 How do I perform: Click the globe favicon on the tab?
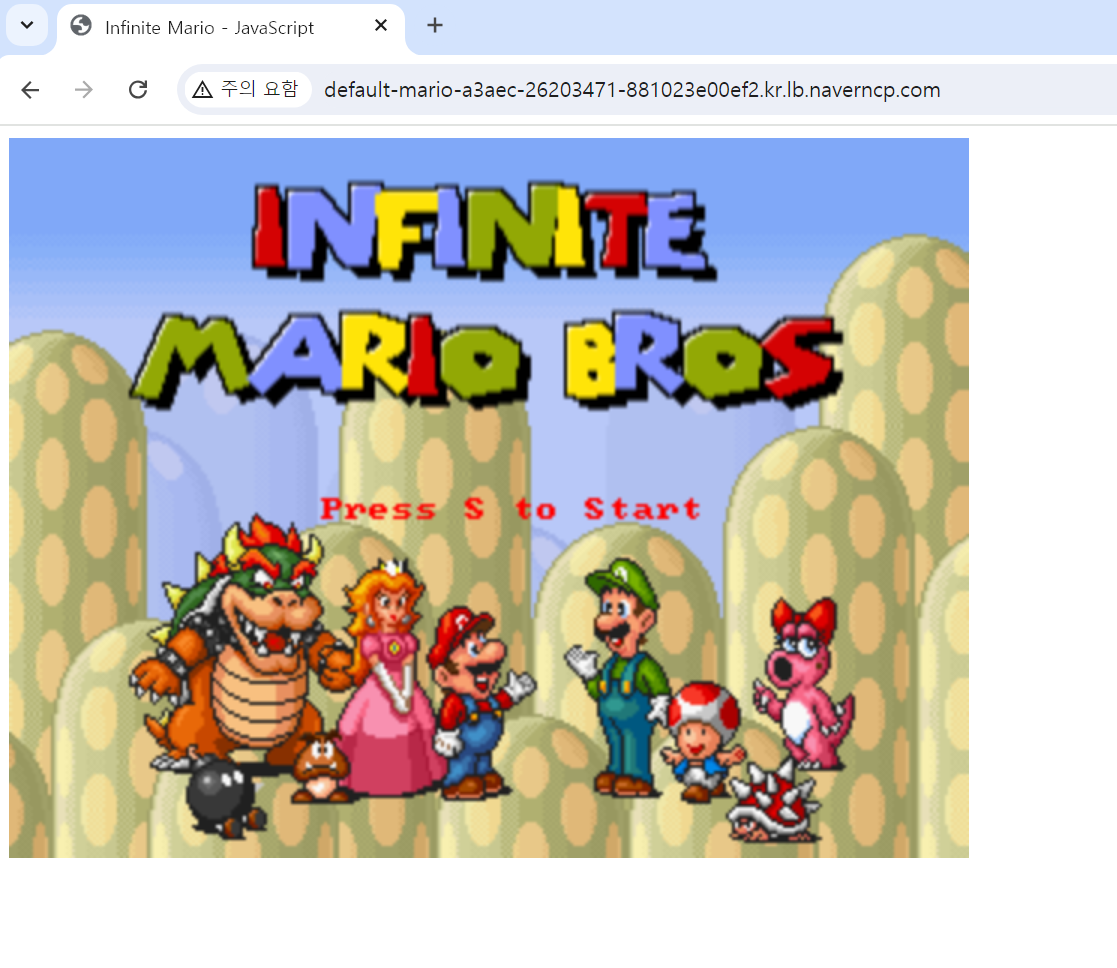81,26
